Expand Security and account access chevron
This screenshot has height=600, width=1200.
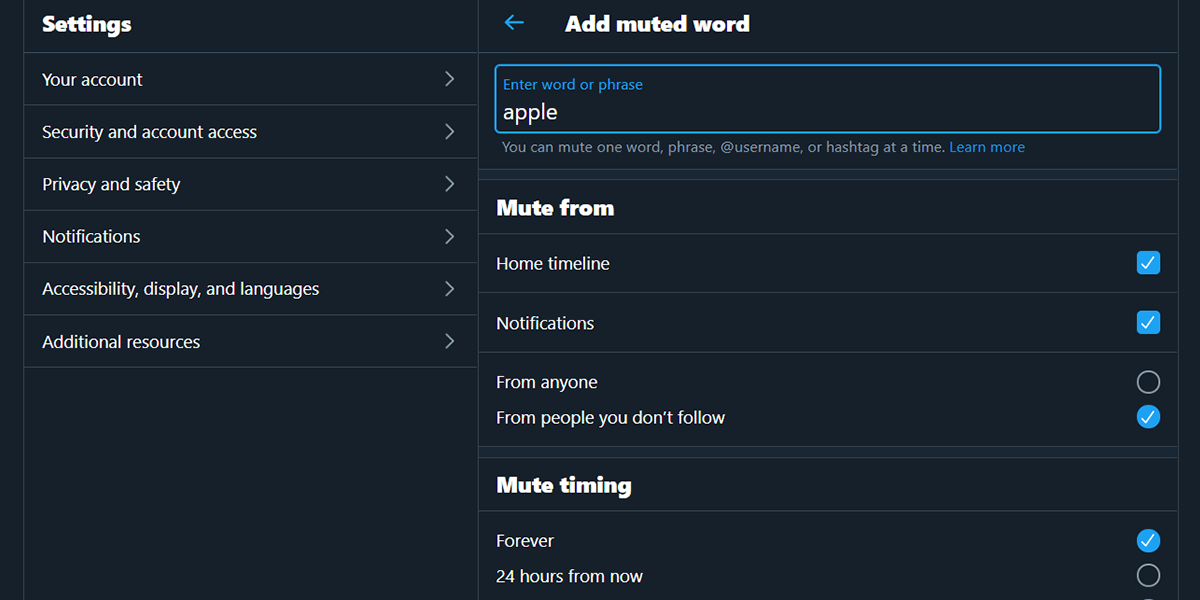449,132
